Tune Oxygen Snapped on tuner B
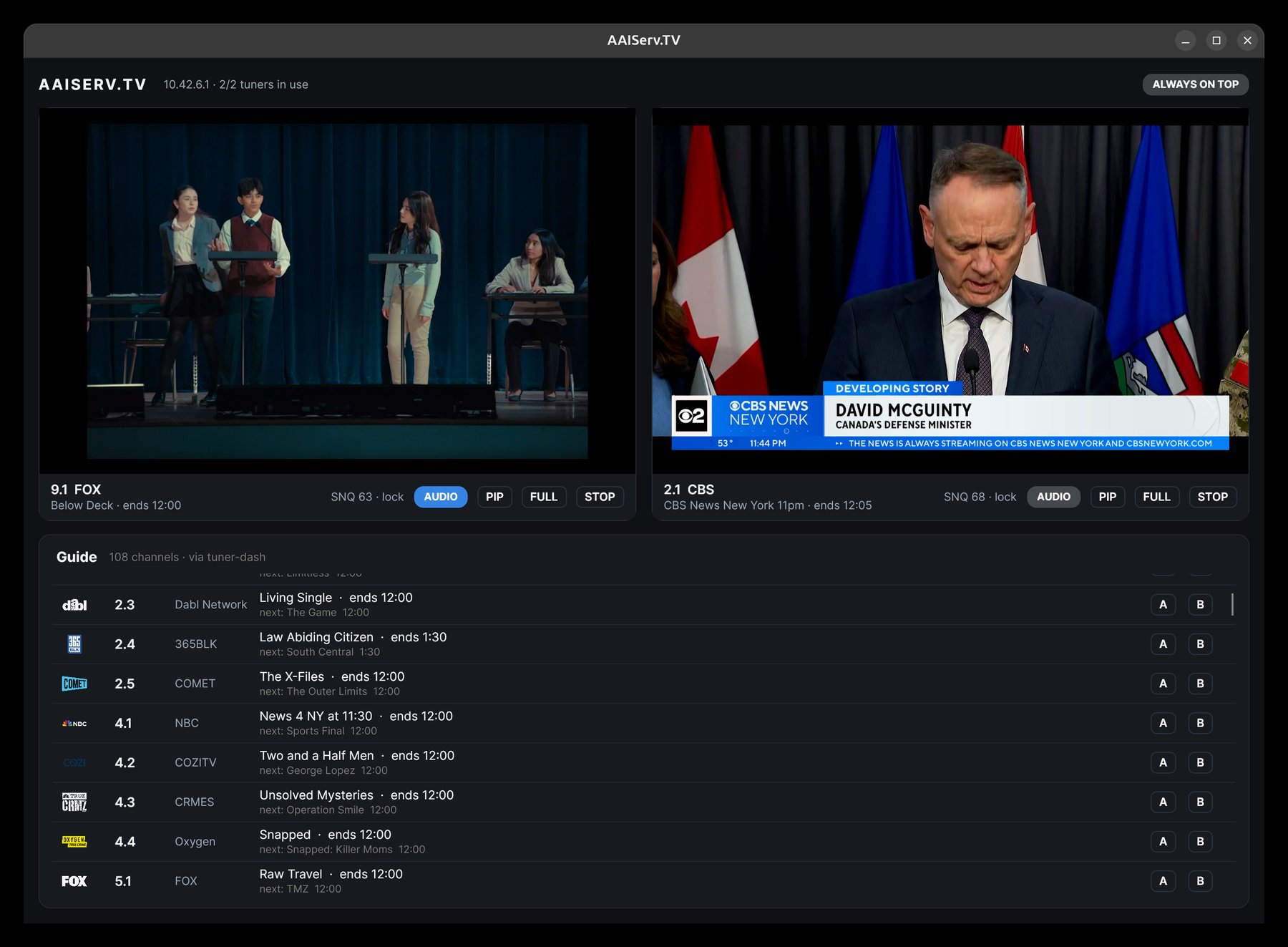This screenshot has width=1288, height=947. point(1200,842)
